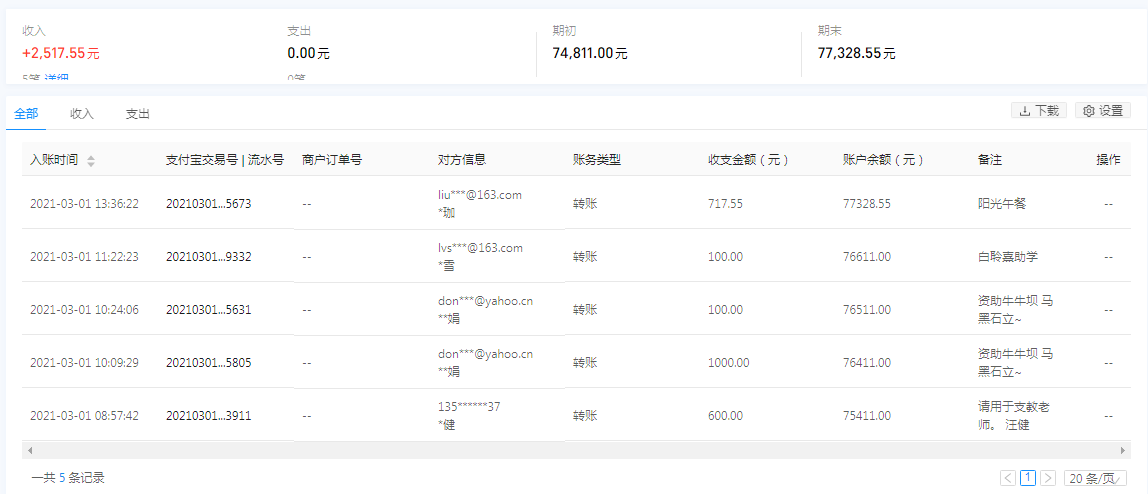Open the 20 条/页 page size dropdown
Viewport: 1148px width, 494px height.
[1095, 478]
